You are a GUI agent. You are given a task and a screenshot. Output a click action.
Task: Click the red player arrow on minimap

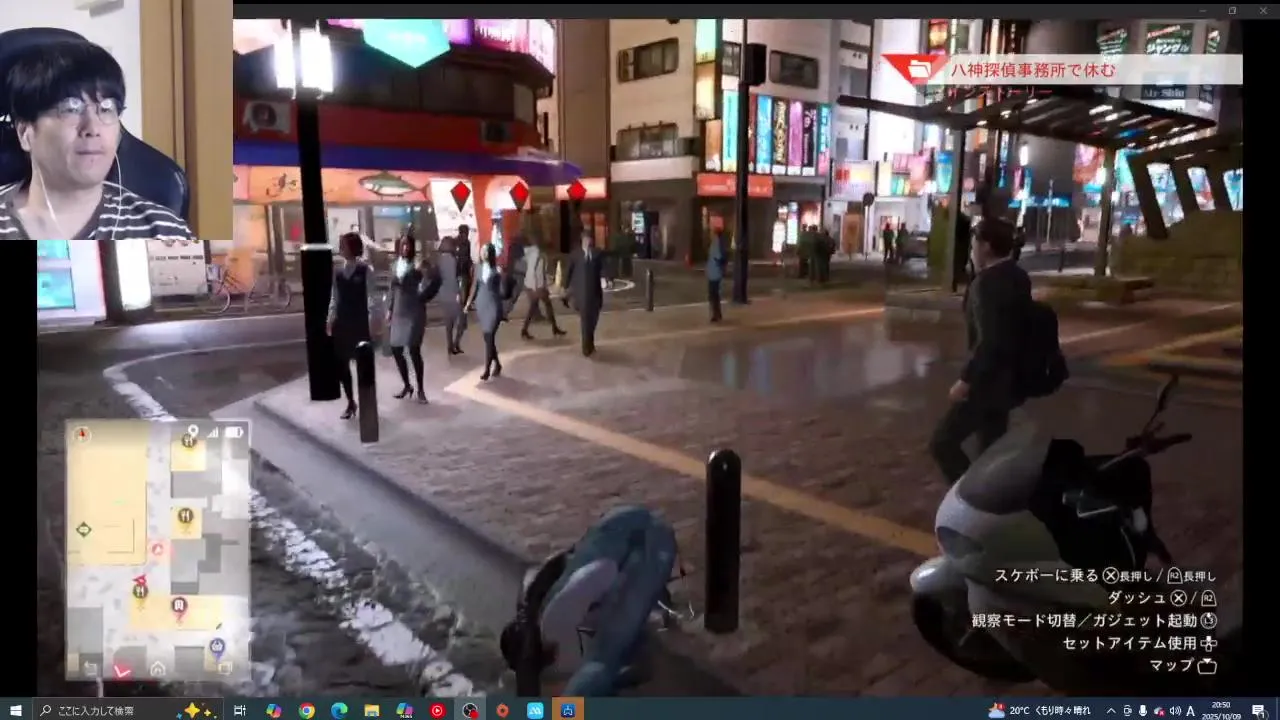pyautogui.click(x=139, y=580)
